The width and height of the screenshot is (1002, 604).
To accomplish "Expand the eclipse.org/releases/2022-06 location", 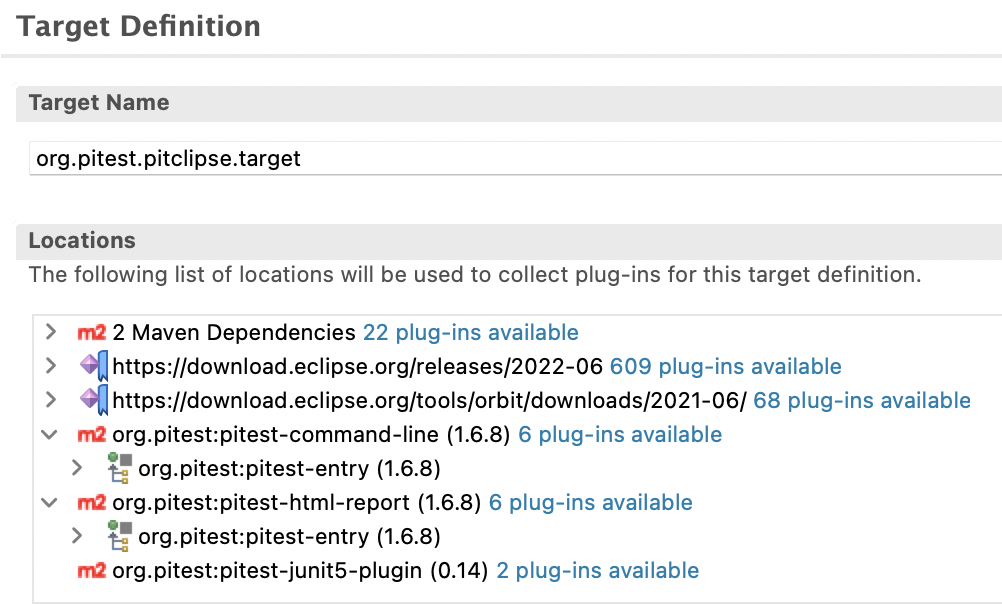I will click(50, 366).
